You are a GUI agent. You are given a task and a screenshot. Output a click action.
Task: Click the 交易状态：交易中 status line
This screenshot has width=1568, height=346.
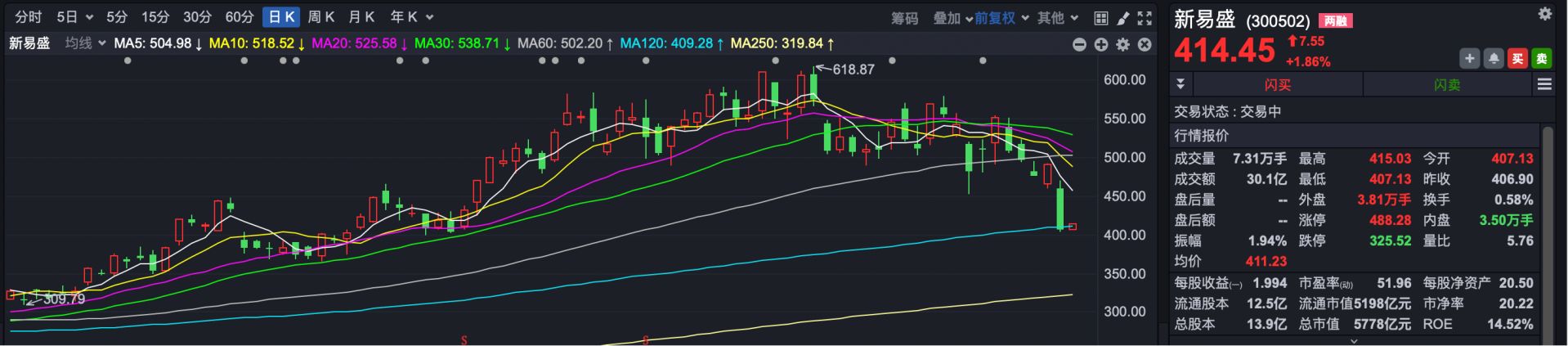1228,112
